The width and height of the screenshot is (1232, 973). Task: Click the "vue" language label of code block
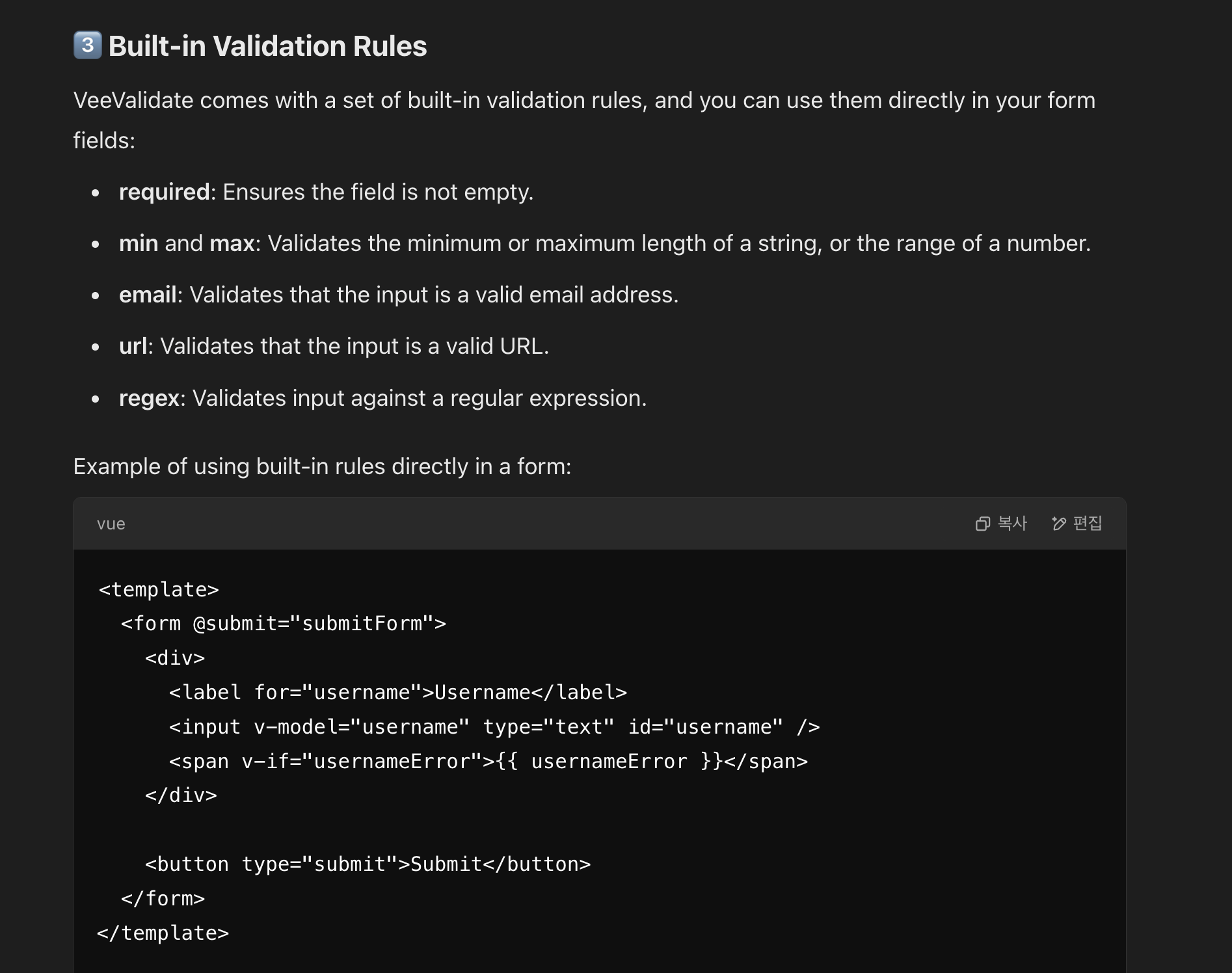click(x=111, y=524)
